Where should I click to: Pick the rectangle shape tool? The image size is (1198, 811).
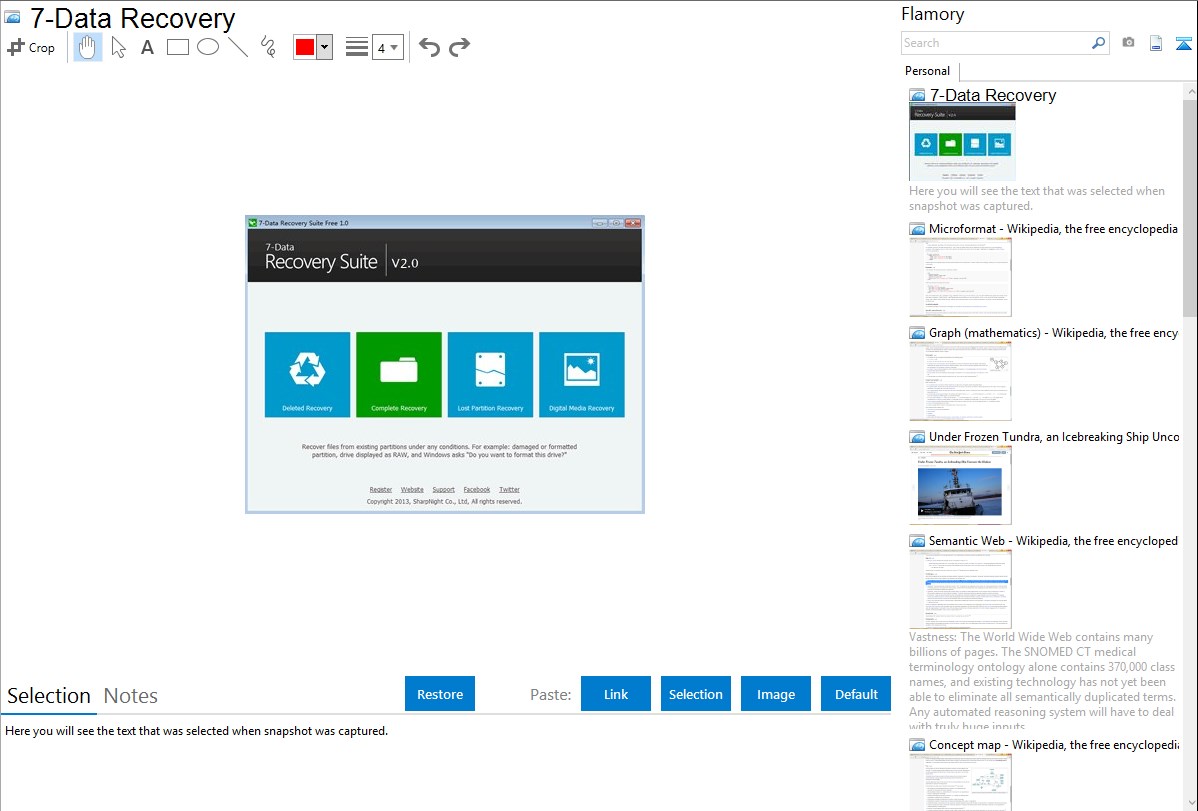[178, 47]
